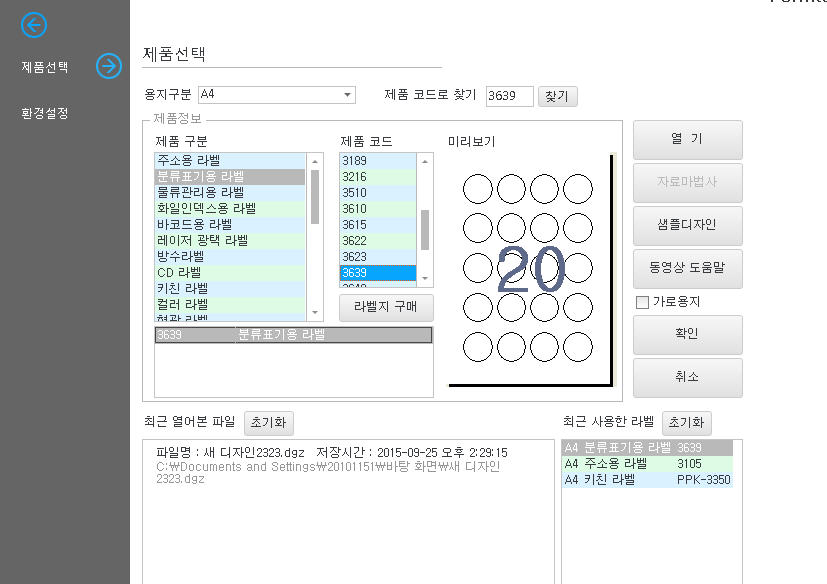Viewport: 827px width, 584px height.
Task: Click scroll-up arrow of product category list
Action: tap(315, 161)
